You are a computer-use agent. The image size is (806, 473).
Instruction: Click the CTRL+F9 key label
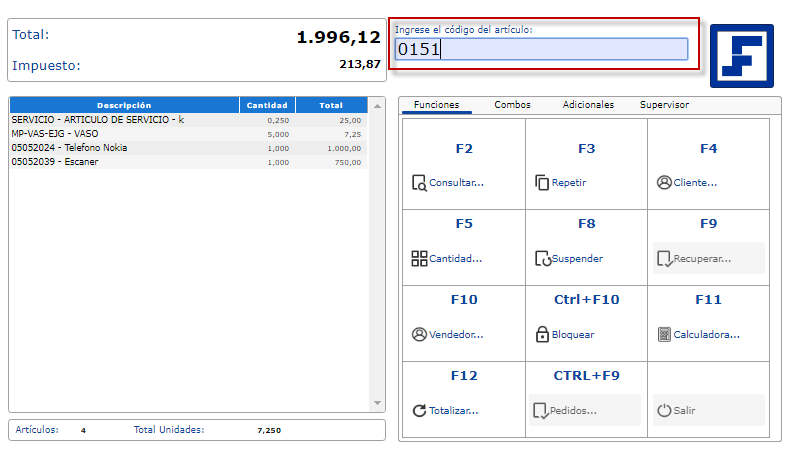pyautogui.click(x=587, y=376)
